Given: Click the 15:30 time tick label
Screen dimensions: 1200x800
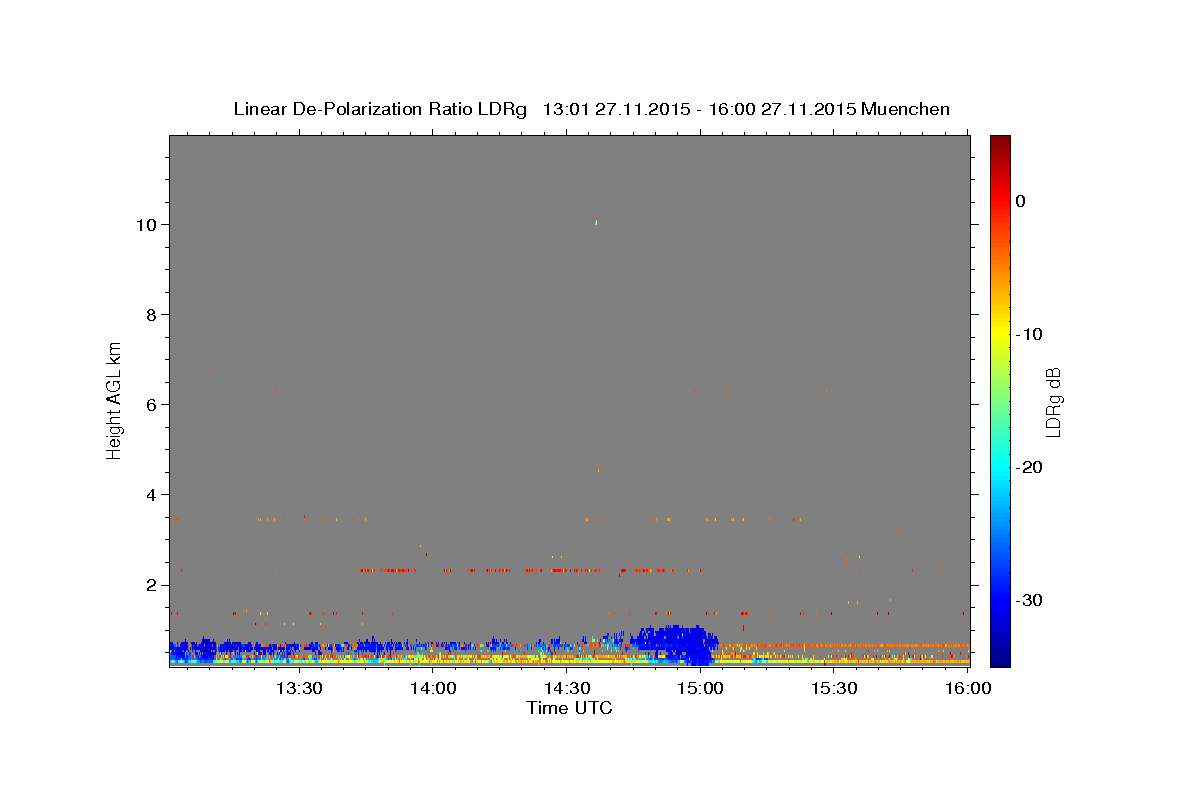Looking at the screenshot, I should 833,688.
